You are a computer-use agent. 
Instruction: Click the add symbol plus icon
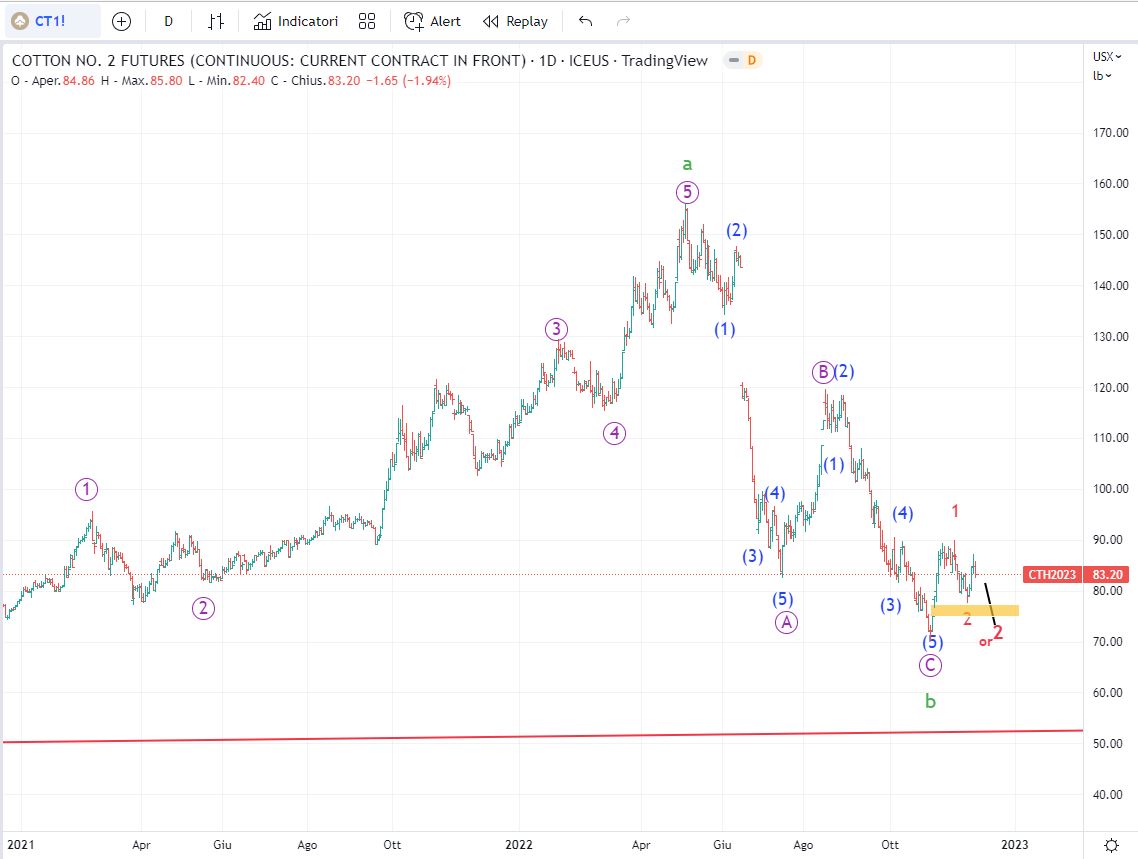tap(121, 22)
